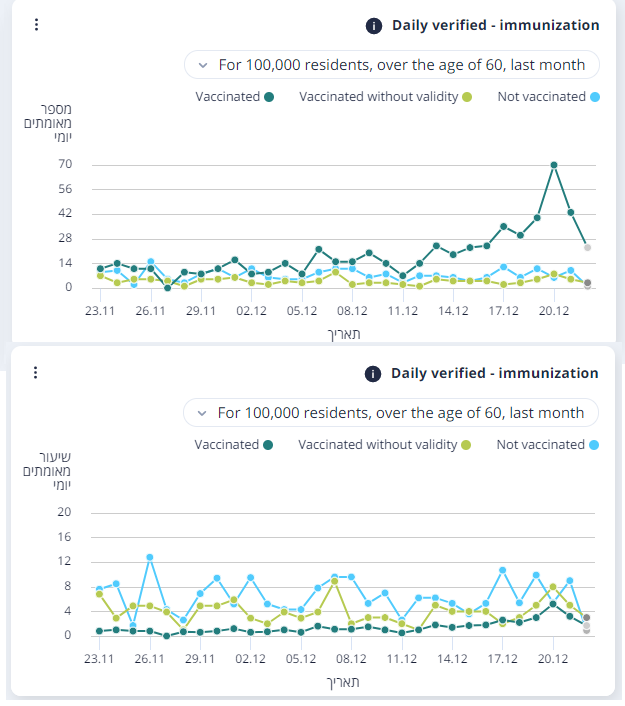Expand the top chart's filter dropdown

tap(392, 65)
